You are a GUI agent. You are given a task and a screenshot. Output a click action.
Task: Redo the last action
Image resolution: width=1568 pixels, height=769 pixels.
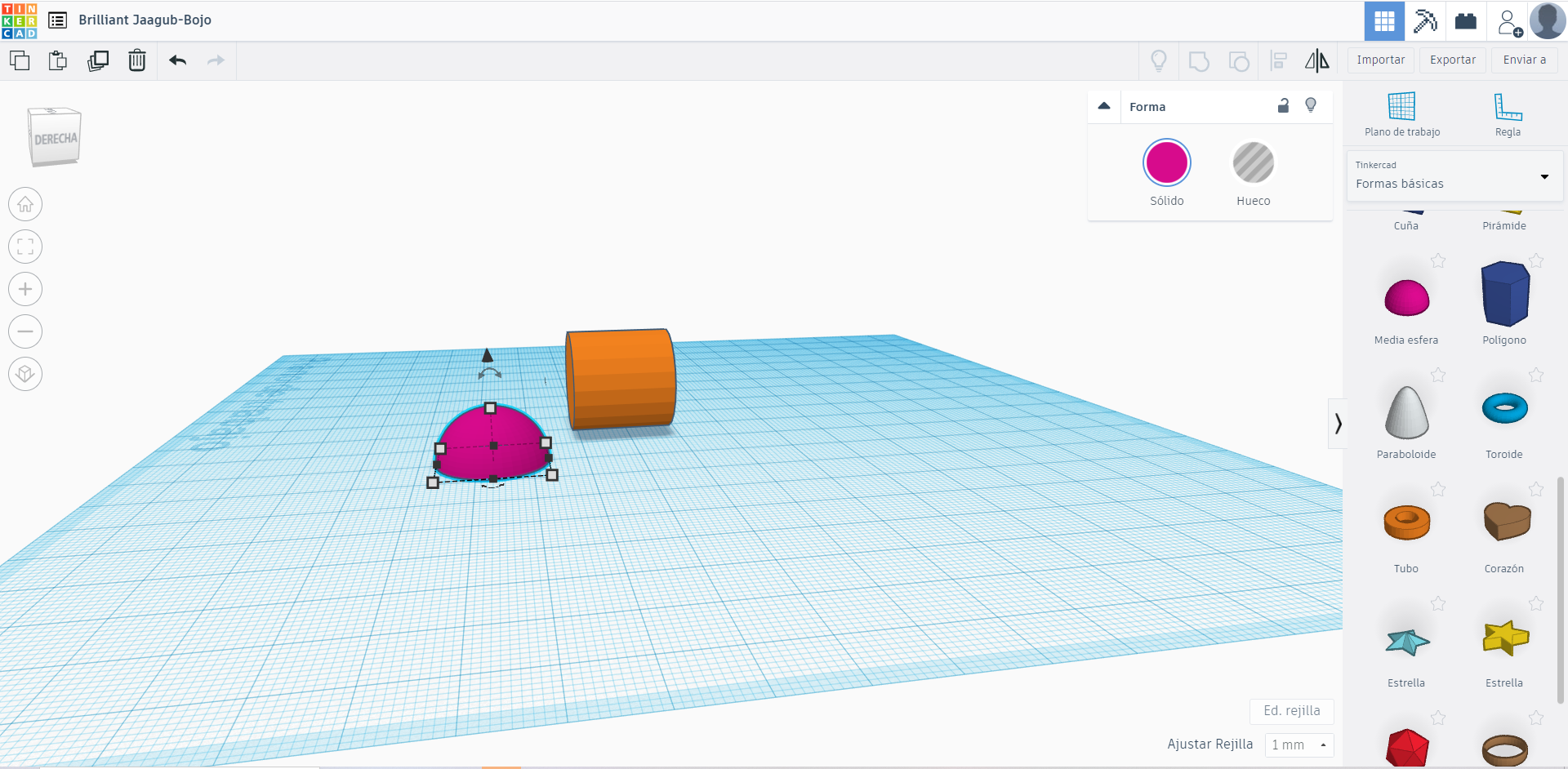click(216, 60)
